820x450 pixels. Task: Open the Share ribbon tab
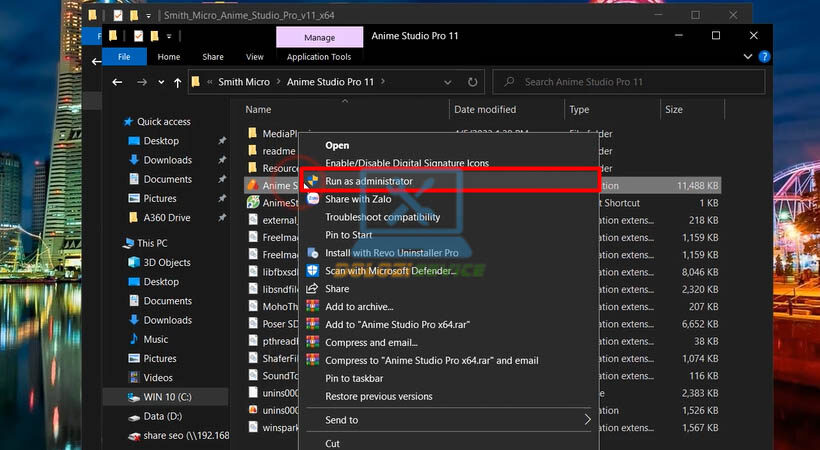point(213,57)
